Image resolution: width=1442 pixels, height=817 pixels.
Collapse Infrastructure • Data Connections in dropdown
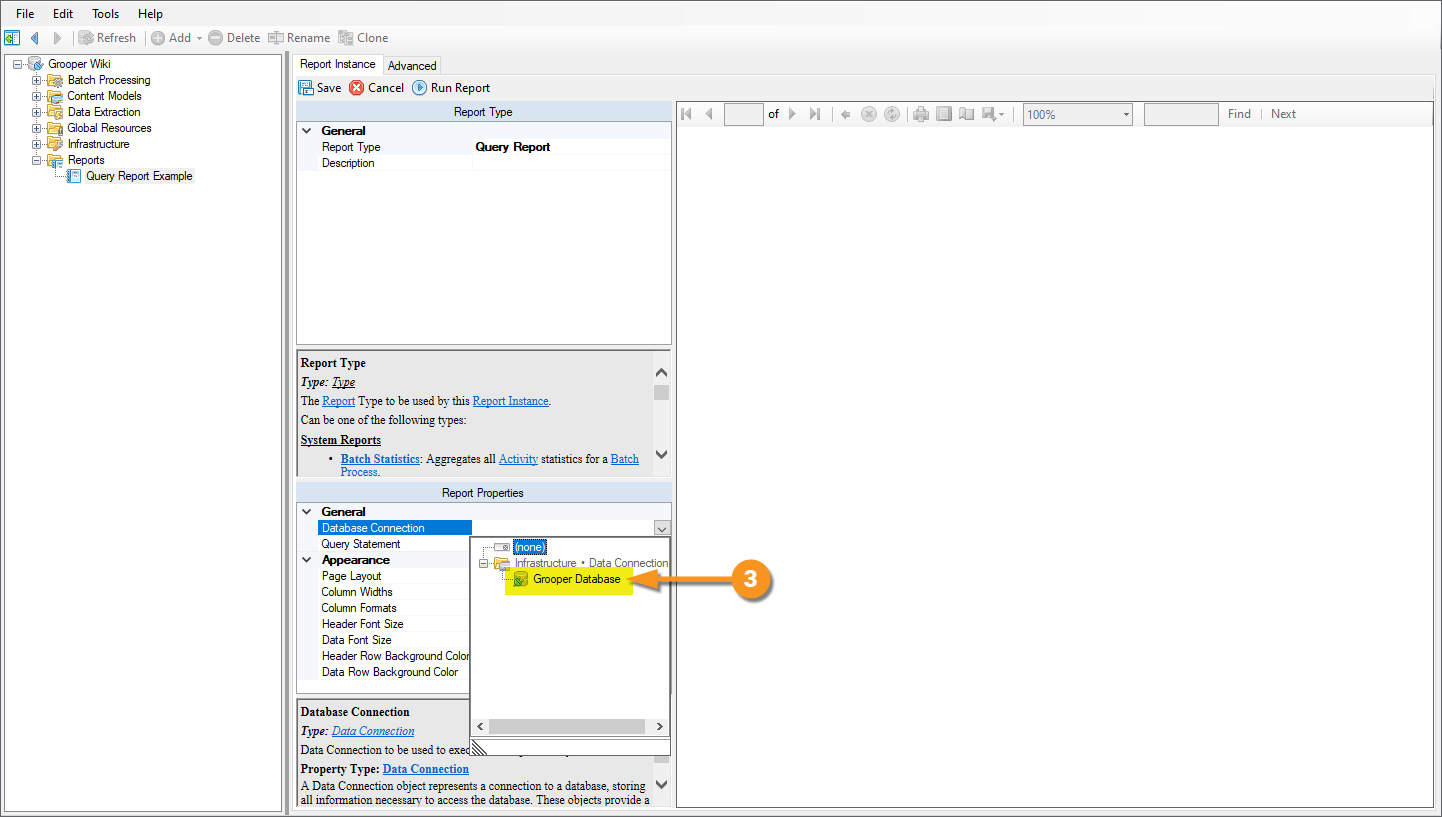pos(485,563)
